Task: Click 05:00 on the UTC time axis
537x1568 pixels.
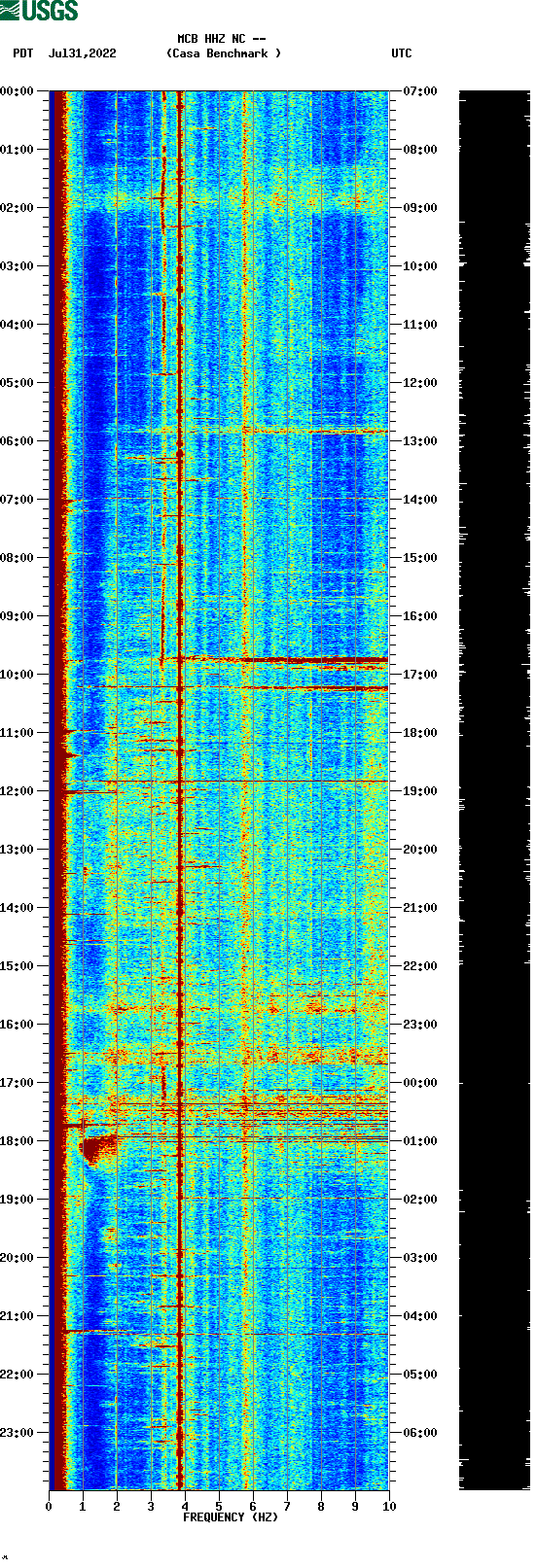Action: pos(420,1375)
